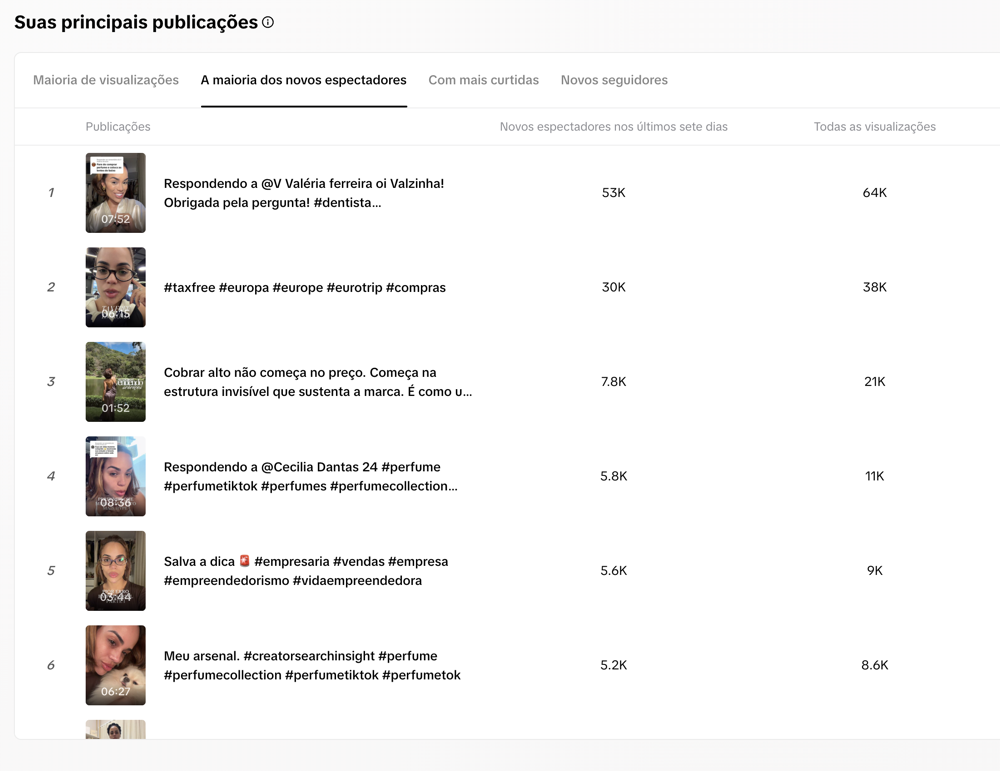Open thumbnail of video with duration 03:44
Screen dimensions: 1000x771
pyautogui.click(x=115, y=570)
